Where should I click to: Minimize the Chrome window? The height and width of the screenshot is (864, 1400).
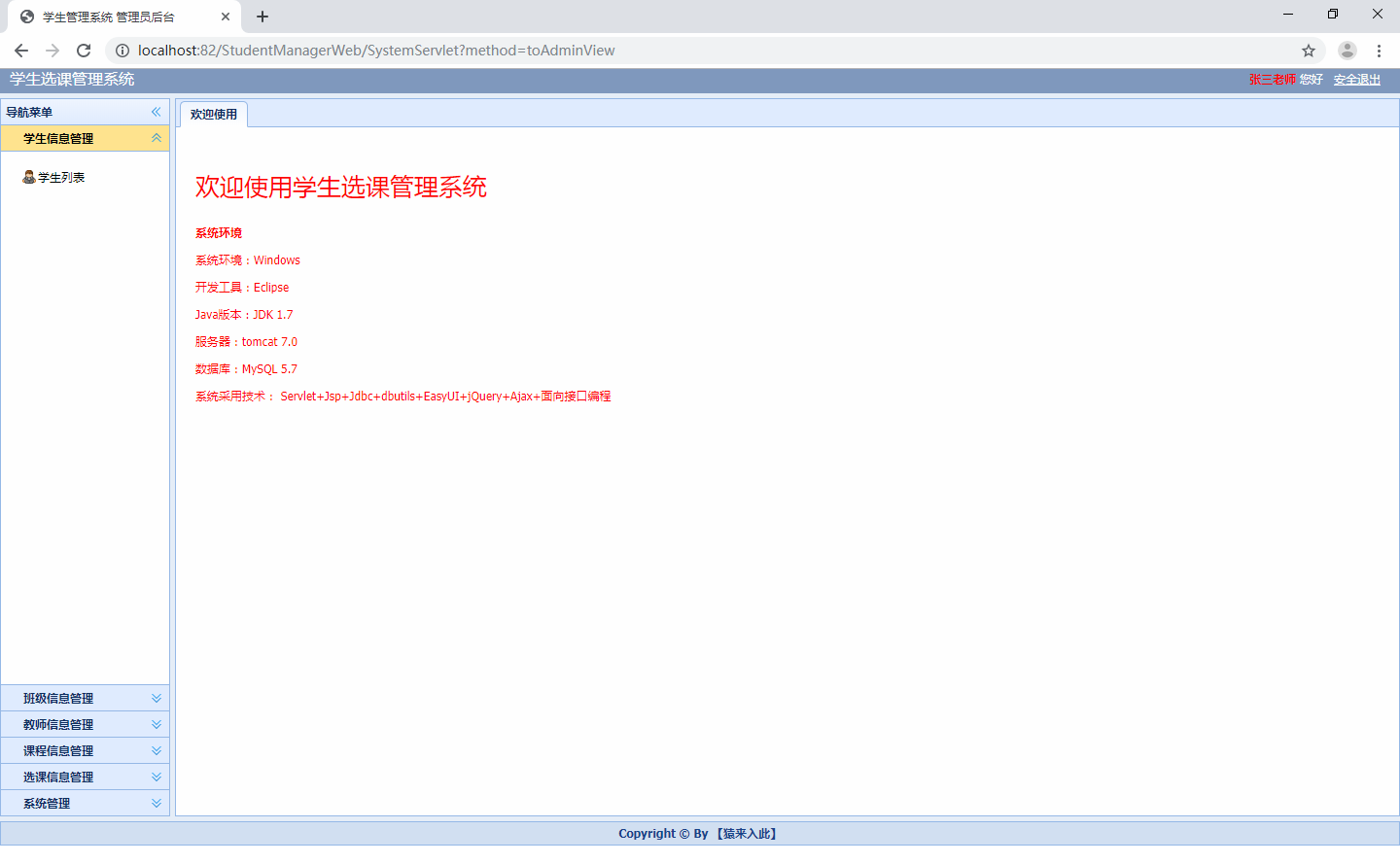point(1288,15)
